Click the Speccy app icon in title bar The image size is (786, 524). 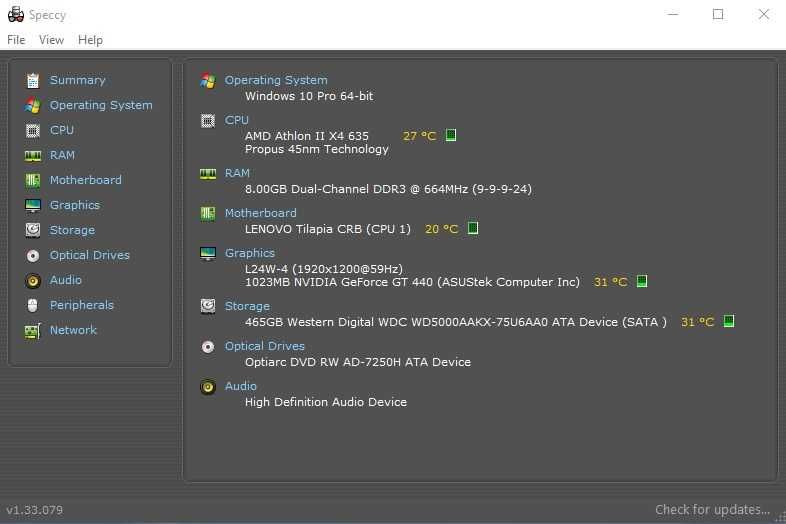(x=16, y=15)
